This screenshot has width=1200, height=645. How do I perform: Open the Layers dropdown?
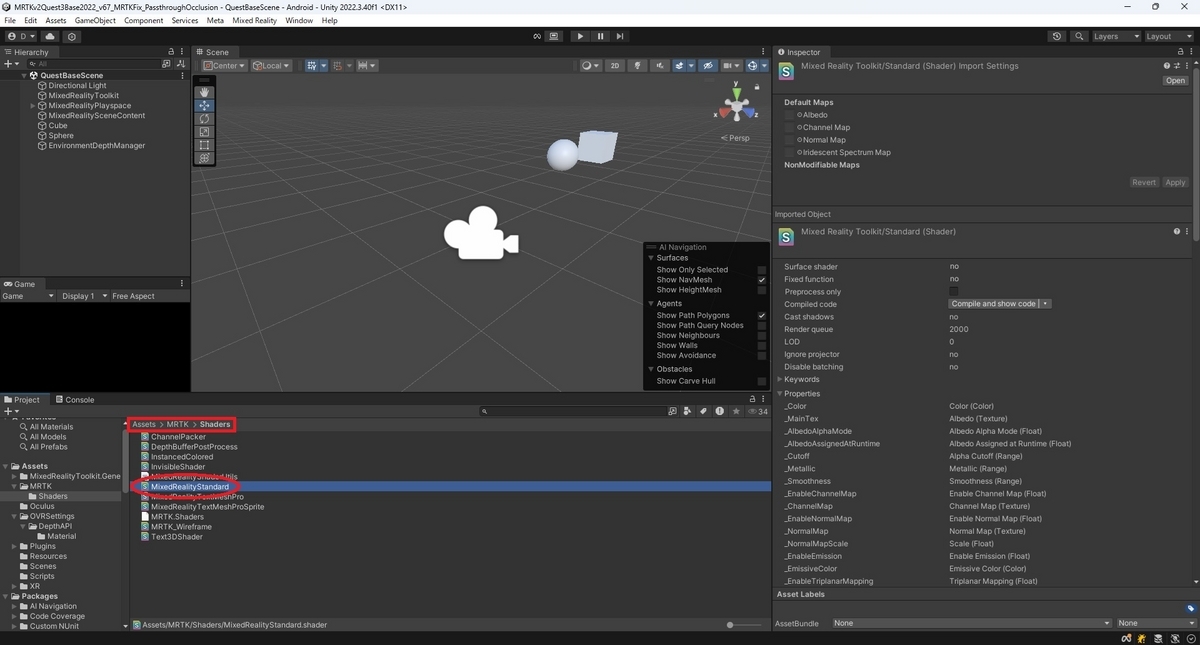tap(1115, 36)
